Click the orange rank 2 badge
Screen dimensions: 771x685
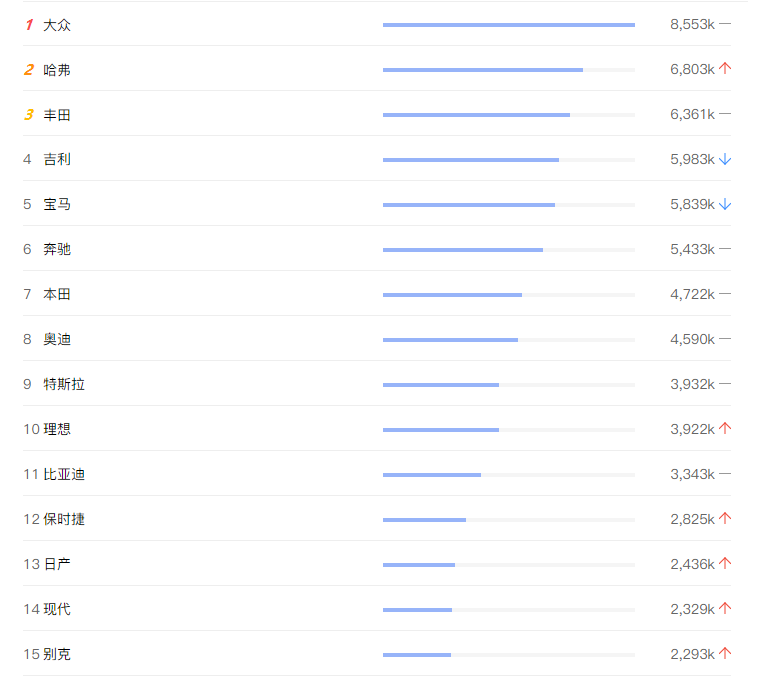point(29,70)
